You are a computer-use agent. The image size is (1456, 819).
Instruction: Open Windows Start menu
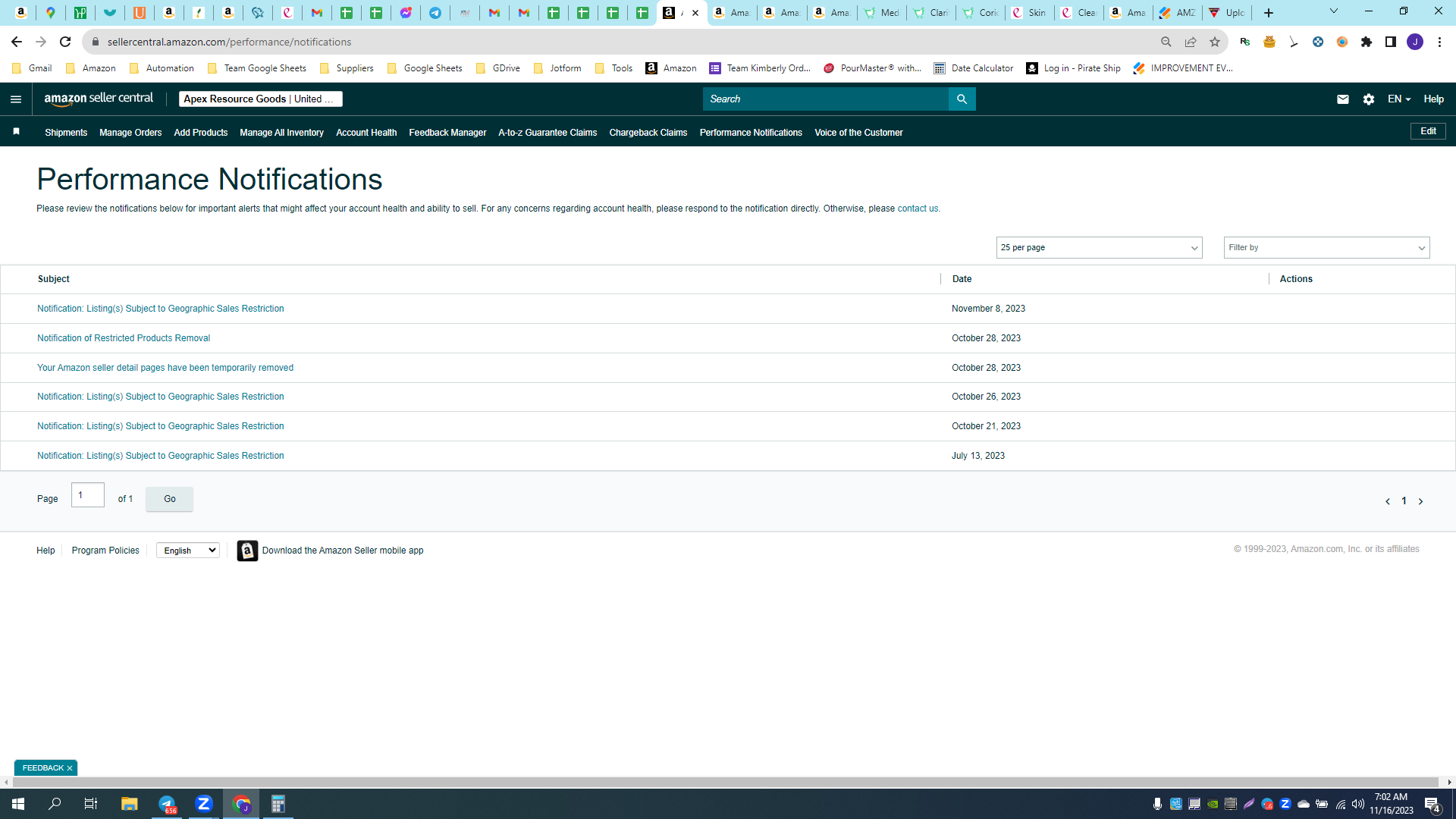coord(18,804)
